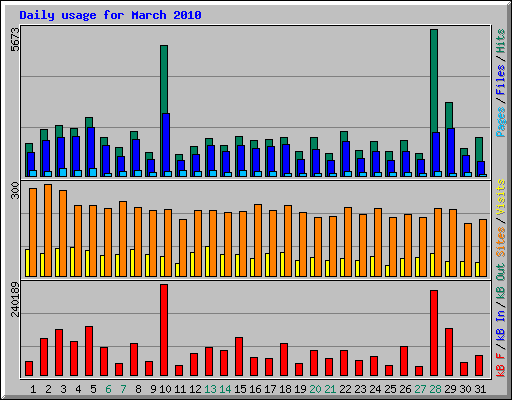Select the yellow Visits bar for day 25
This screenshot has width=512, height=400.
[387, 271]
